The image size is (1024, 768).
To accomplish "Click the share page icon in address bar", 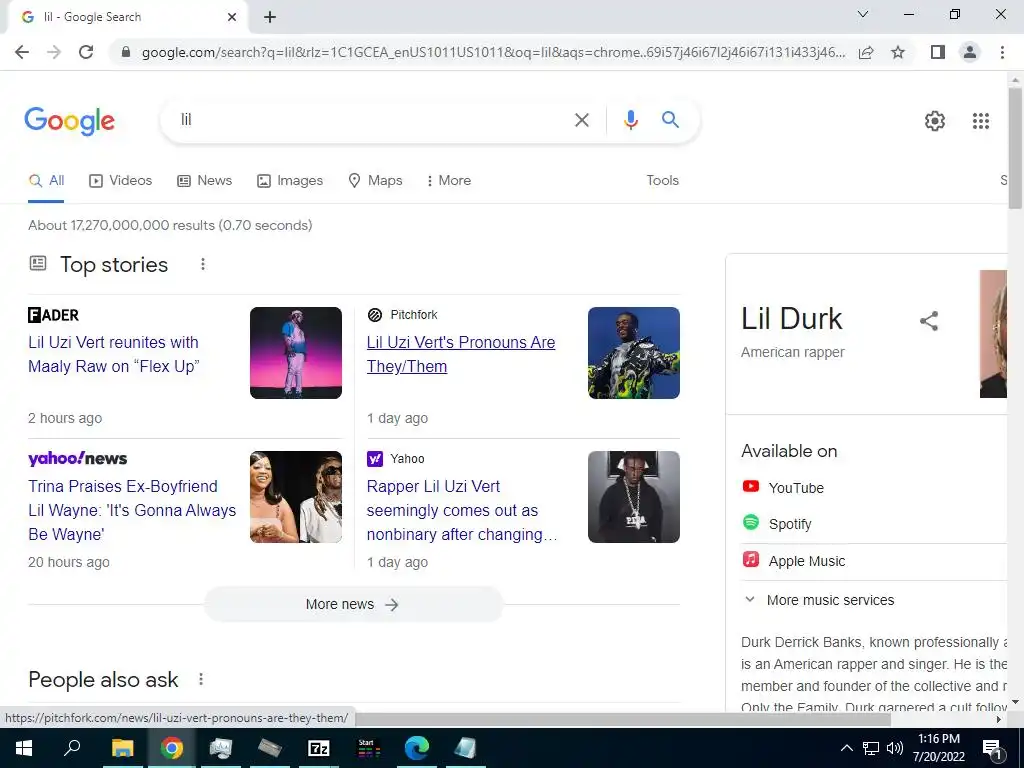I will click(x=866, y=52).
